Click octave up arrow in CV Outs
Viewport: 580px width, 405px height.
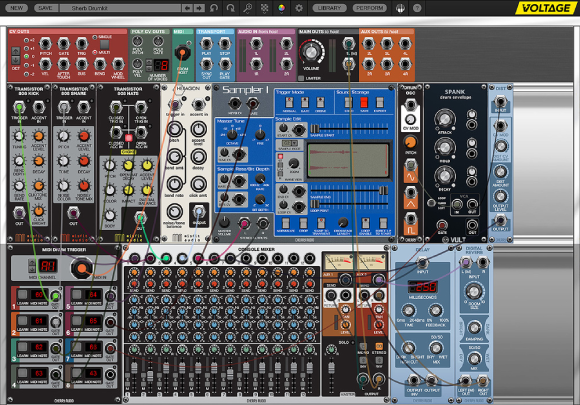click(16, 51)
